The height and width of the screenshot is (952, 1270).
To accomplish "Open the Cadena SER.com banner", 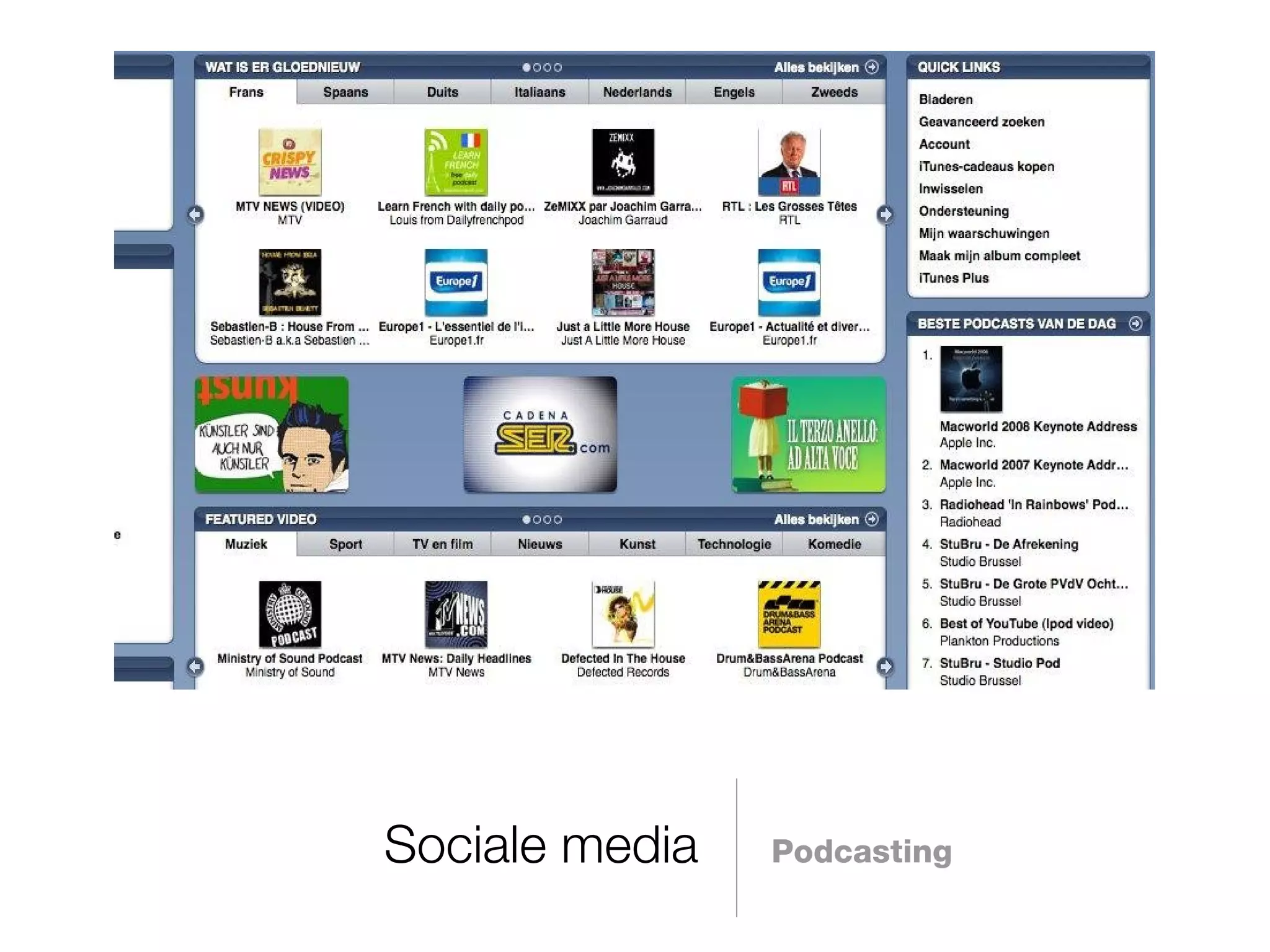I will coord(540,434).
